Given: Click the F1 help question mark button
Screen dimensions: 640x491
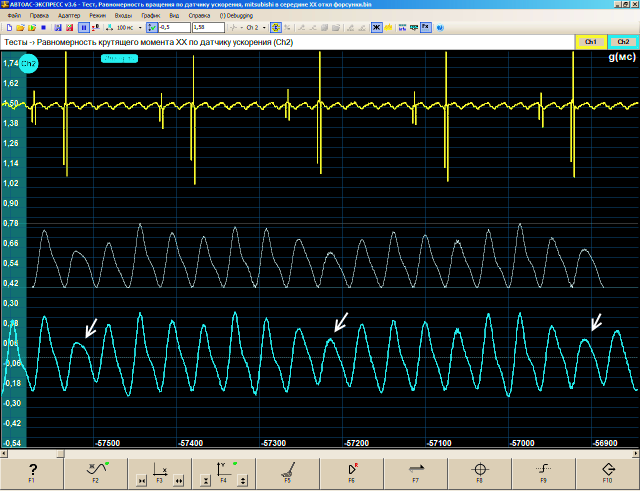Looking at the screenshot, I should [x=32, y=470].
